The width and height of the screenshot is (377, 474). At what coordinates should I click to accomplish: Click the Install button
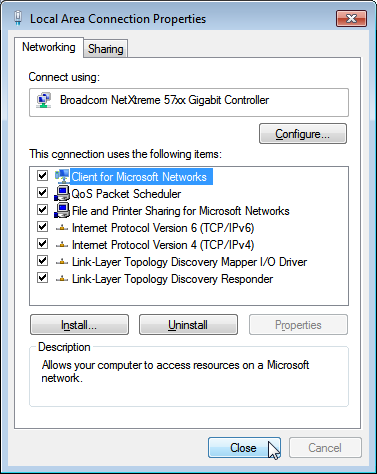pyautogui.click(x=79, y=325)
